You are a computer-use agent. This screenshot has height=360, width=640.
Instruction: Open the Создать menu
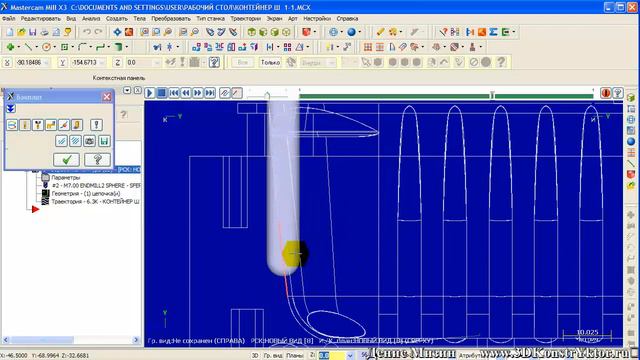pyautogui.click(x=117, y=19)
